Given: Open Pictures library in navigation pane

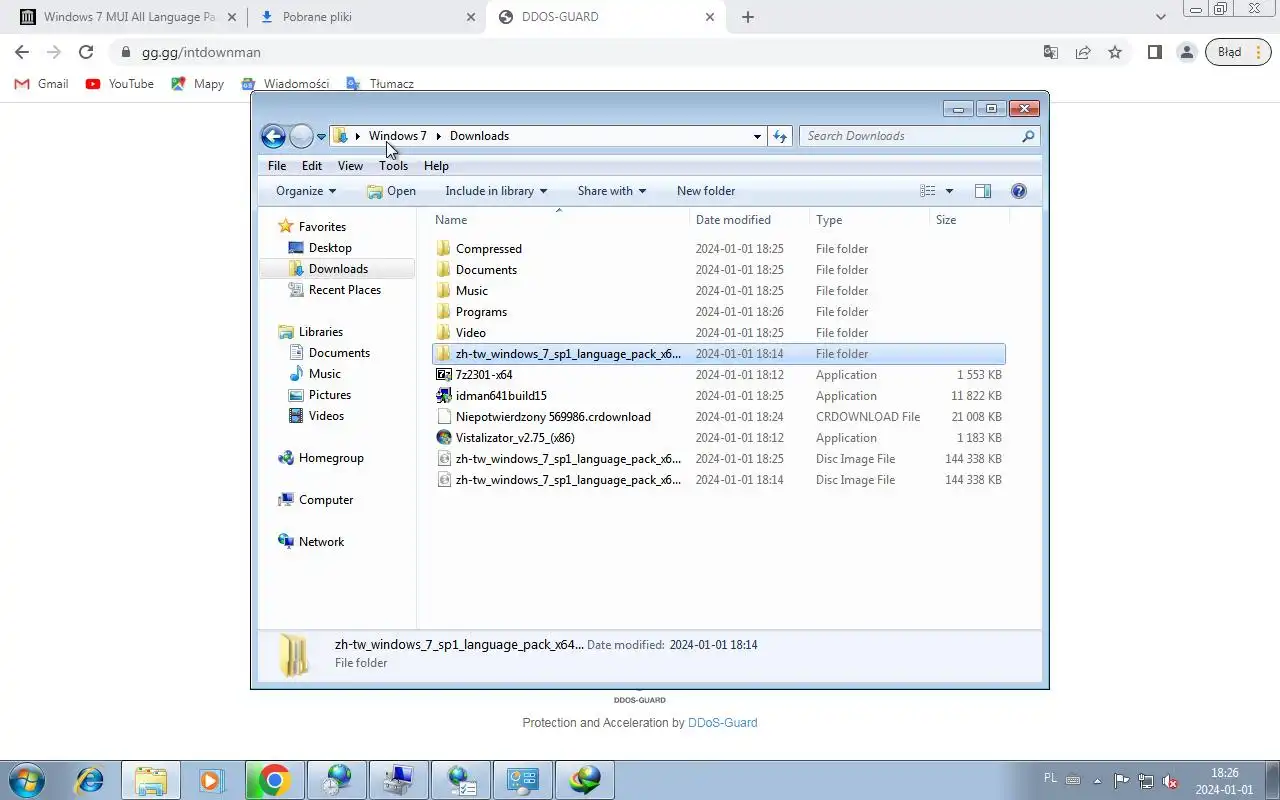Looking at the screenshot, I should pos(330,395).
